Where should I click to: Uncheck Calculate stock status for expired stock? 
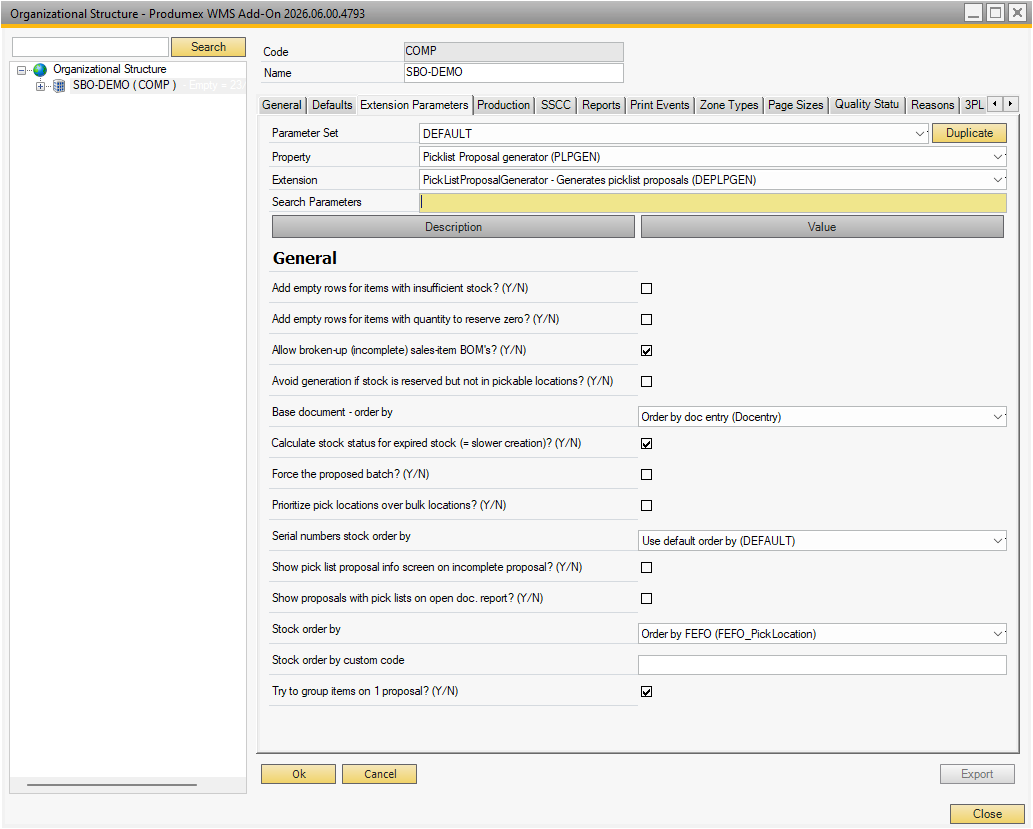point(646,443)
